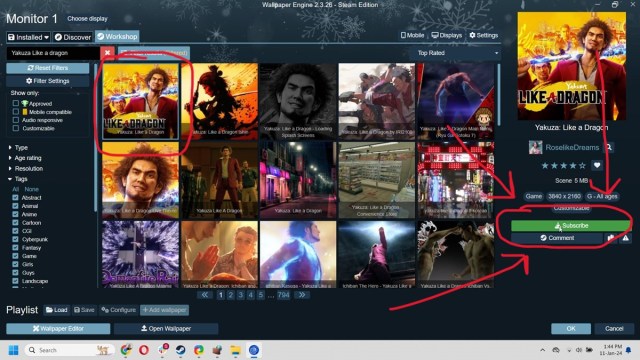This screenshot has width=640, height=360.
Task: Click the search author magnifier icon beside RoselikeDreams
Action: tap(609, 147)
